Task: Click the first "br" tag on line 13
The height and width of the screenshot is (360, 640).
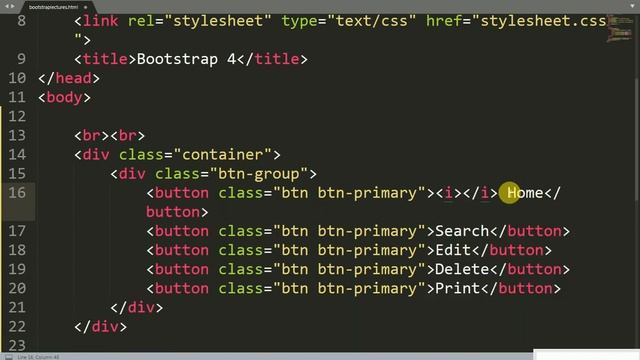Action: click(x=91, y=136)
